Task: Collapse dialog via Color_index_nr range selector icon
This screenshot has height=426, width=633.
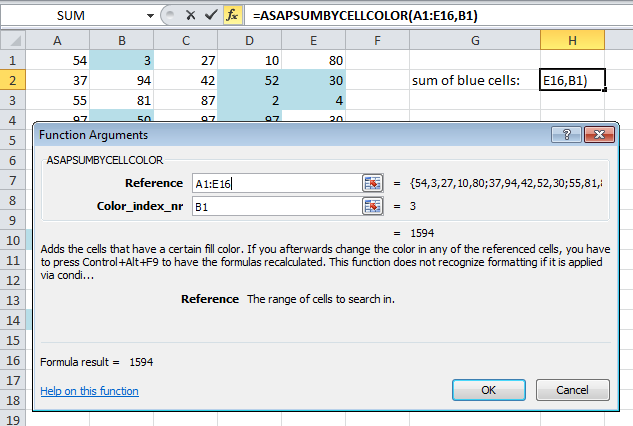Action: click(373, 206)
